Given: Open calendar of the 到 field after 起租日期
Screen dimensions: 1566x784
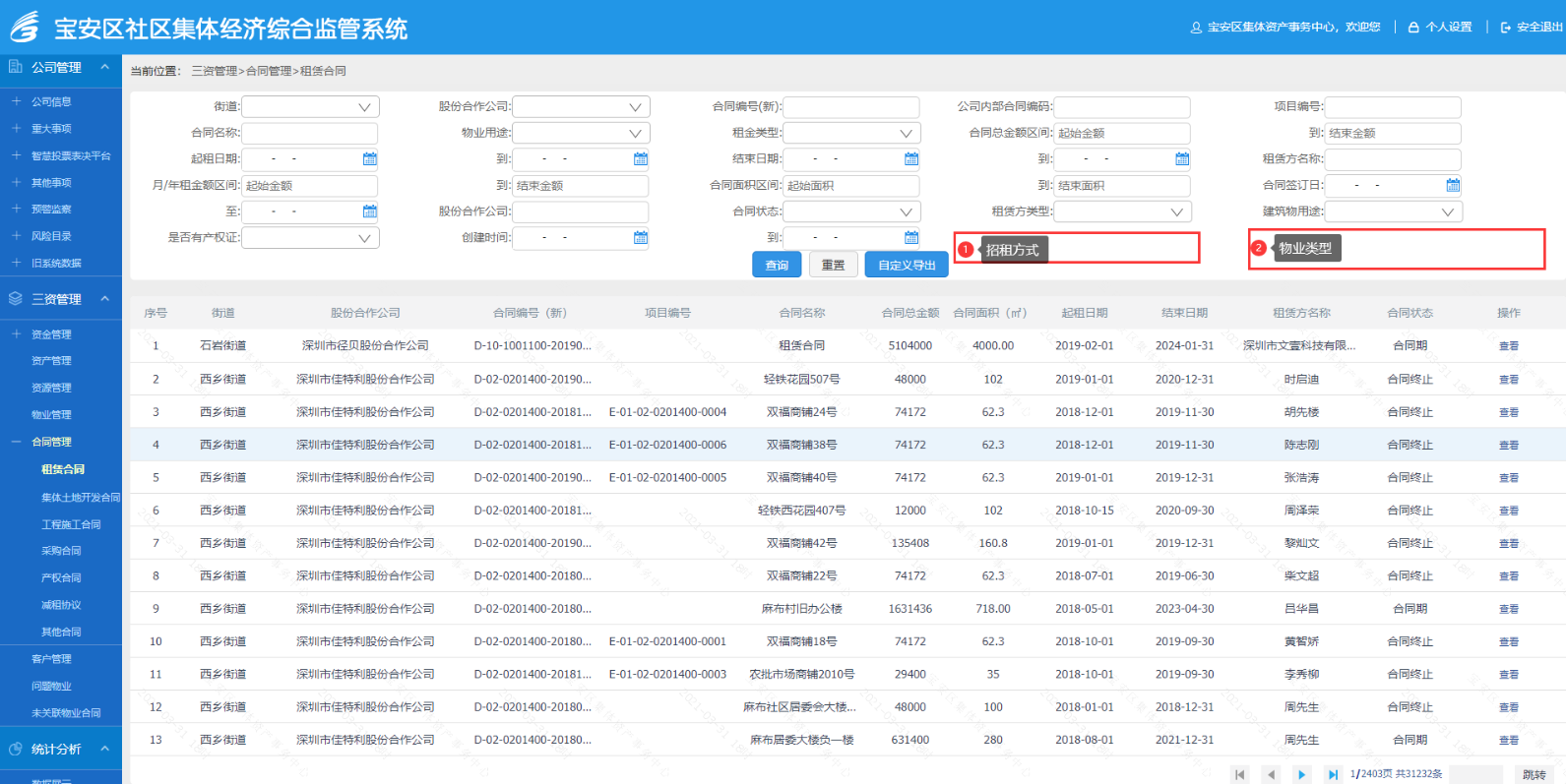Looking at the screenshot, I should click(641, 158).
